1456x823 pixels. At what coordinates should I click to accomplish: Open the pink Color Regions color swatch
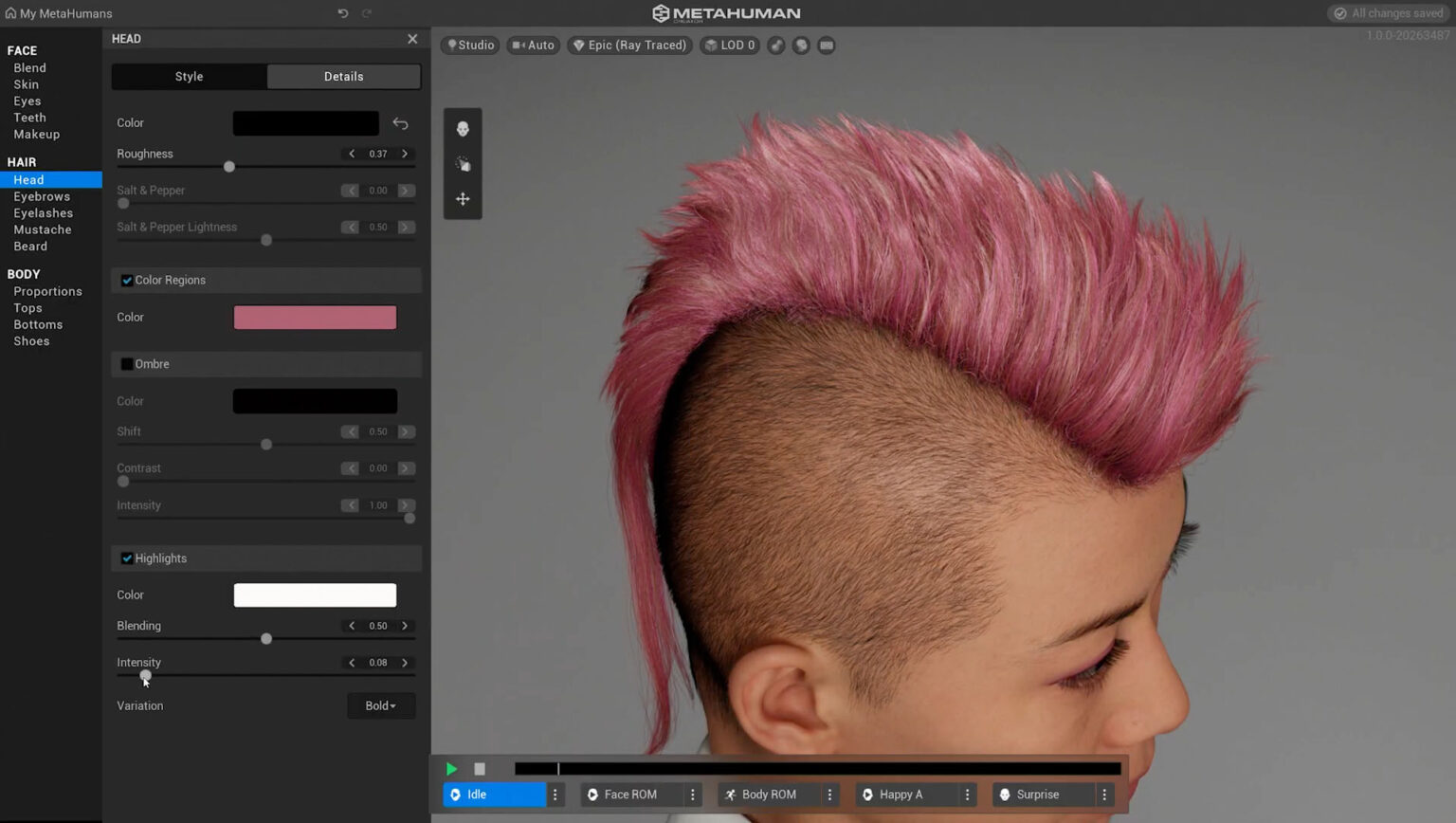(x=315, y=317)
